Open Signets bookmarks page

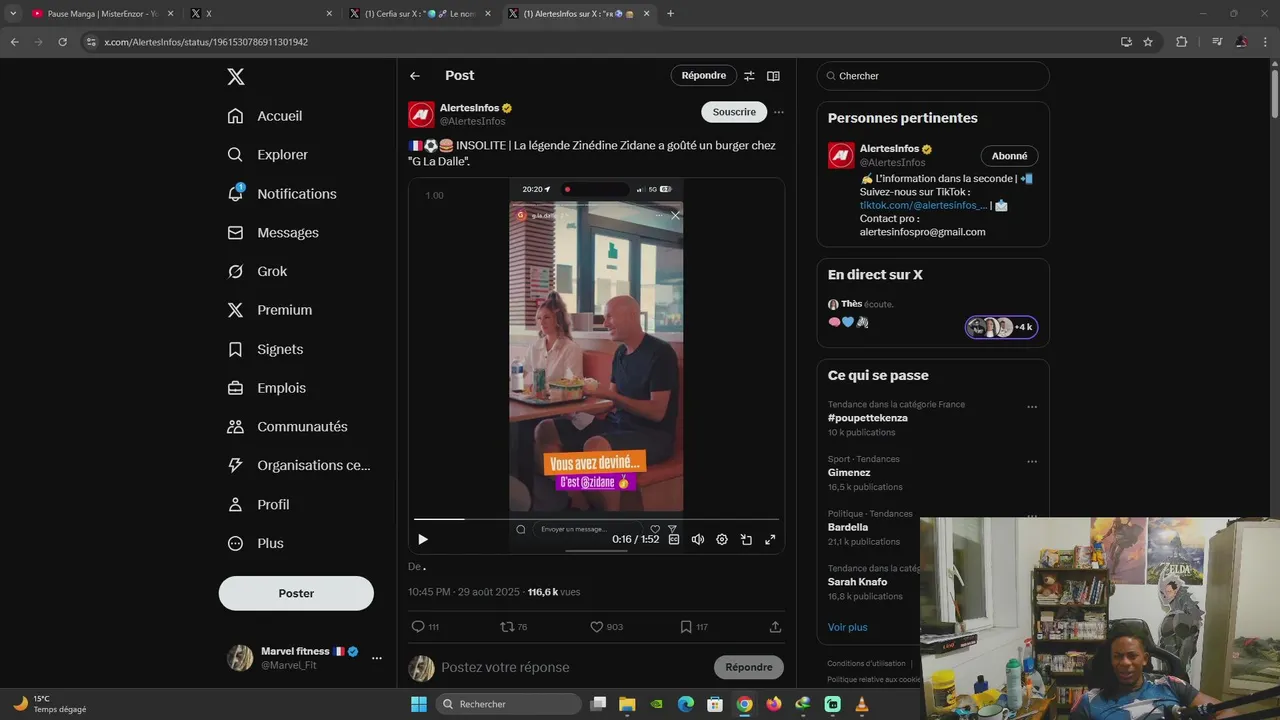pos(265,349)
